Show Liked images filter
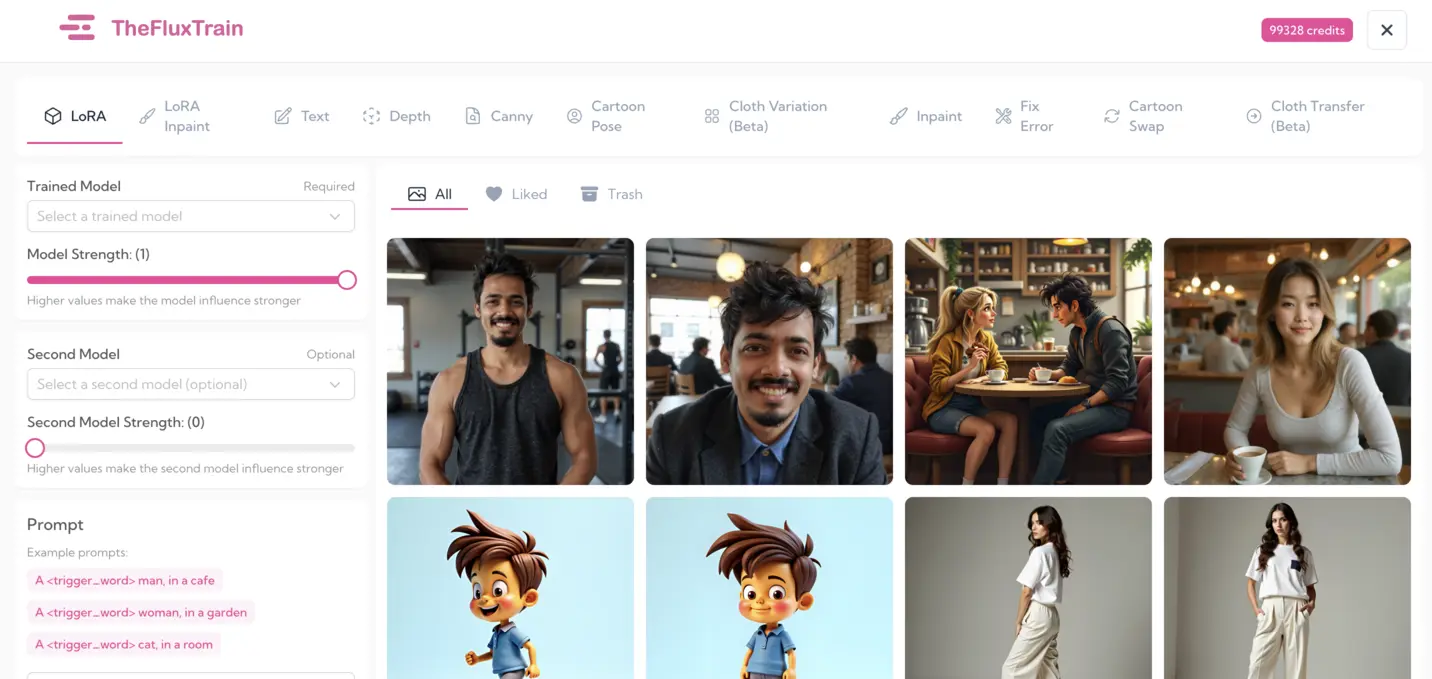The width and height of the screenshot is (1432, 679). [516, 194]
